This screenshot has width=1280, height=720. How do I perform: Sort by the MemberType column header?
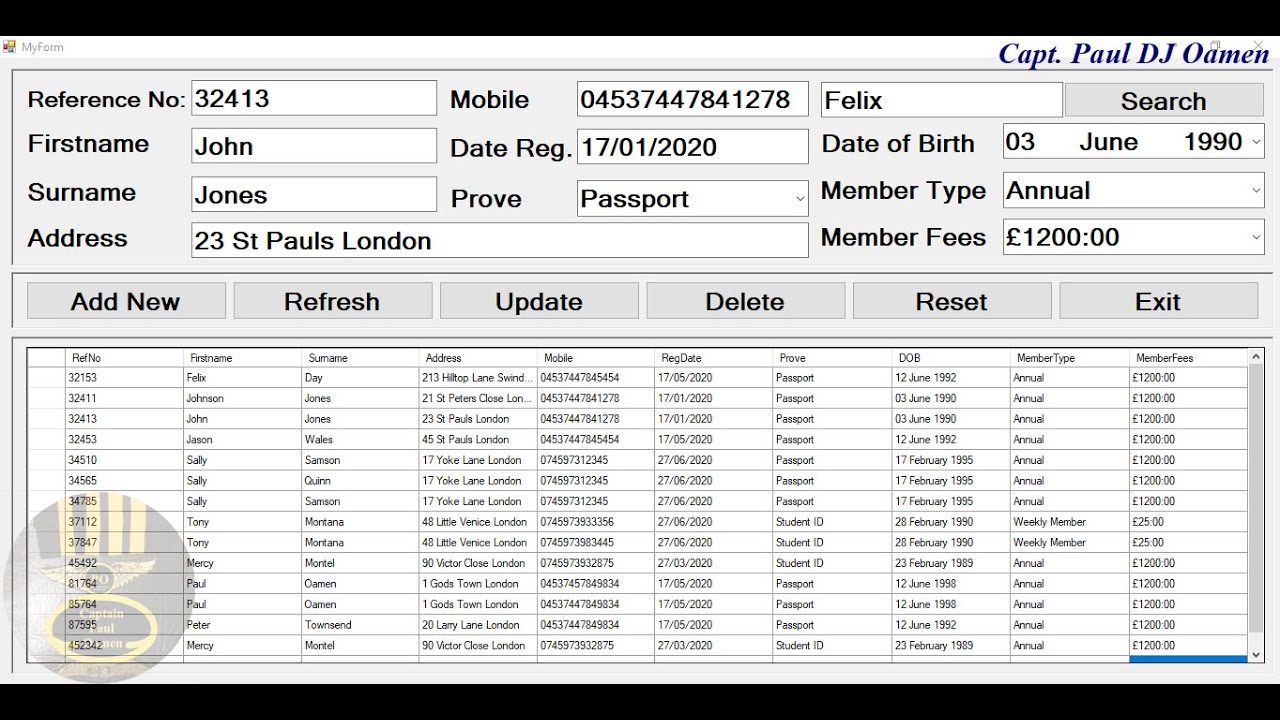(x=1069, y=358)
